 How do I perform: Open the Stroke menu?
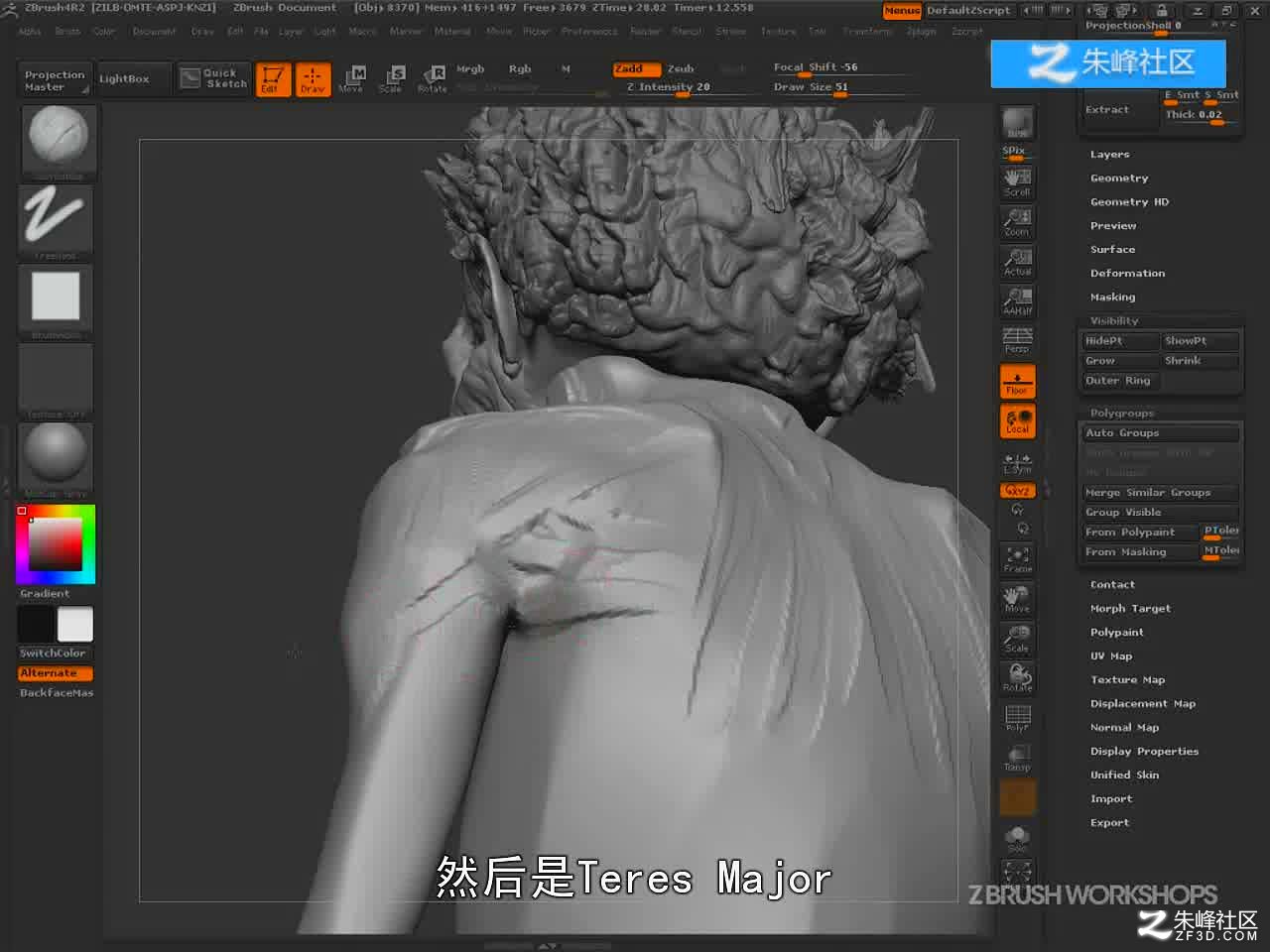(x=731, y=32)
